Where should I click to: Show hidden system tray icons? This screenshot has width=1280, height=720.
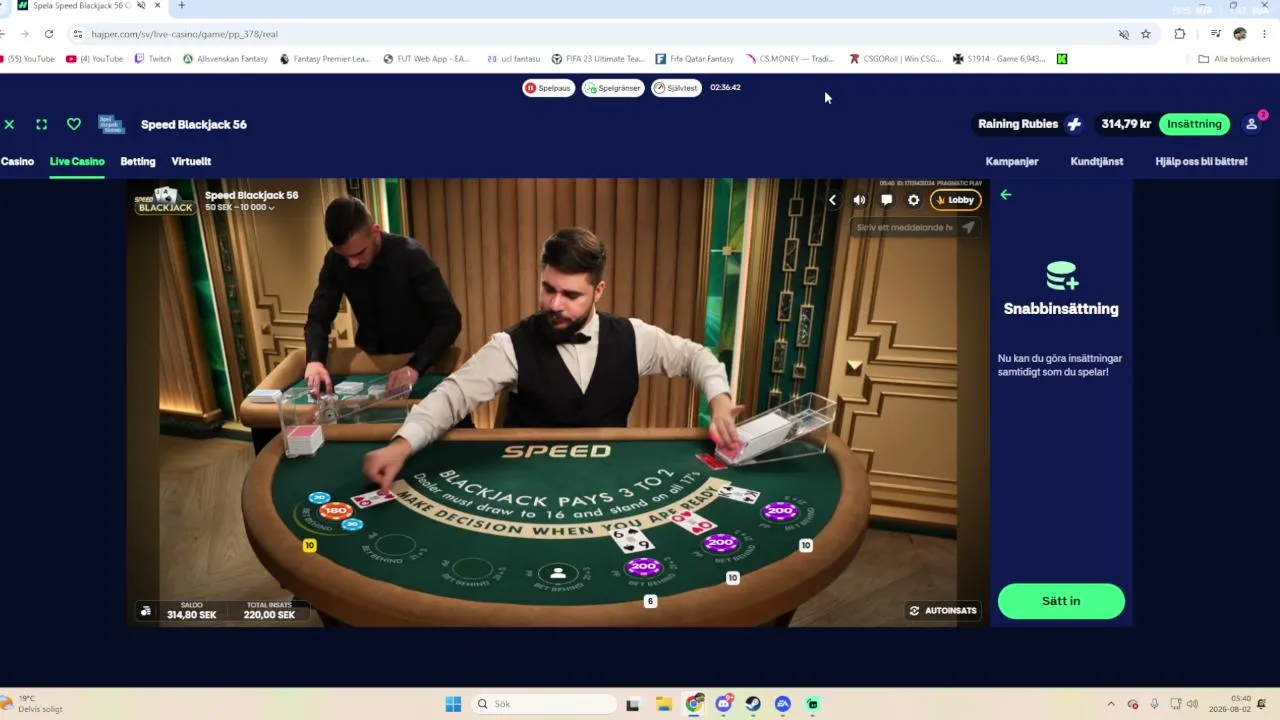(x=1110, y=704)
